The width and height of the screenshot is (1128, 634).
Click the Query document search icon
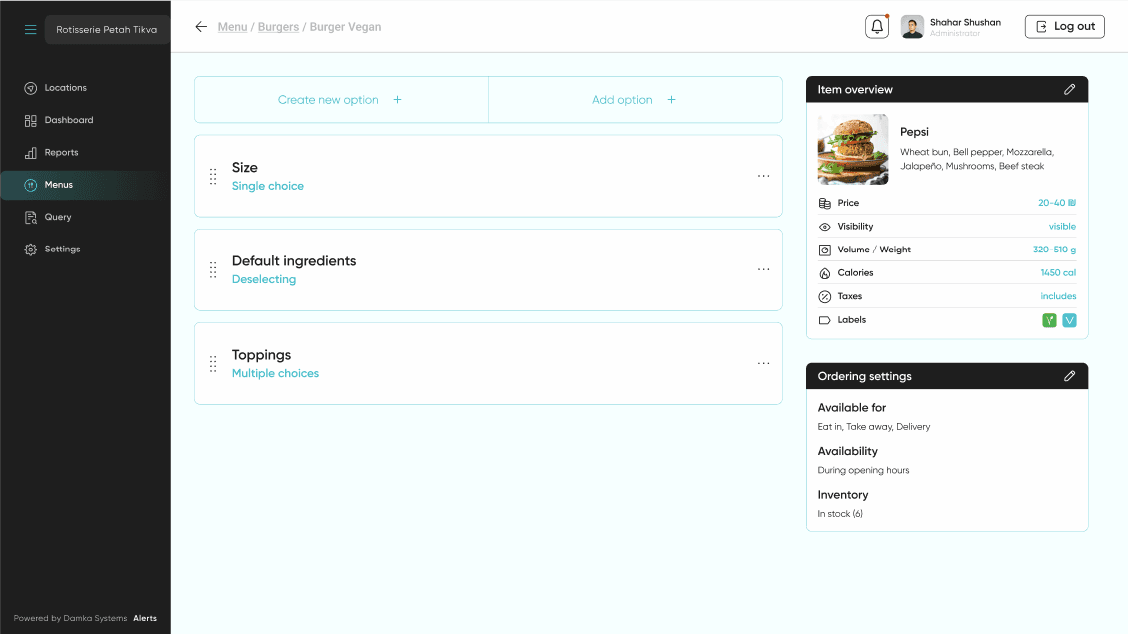coord(30,217)
